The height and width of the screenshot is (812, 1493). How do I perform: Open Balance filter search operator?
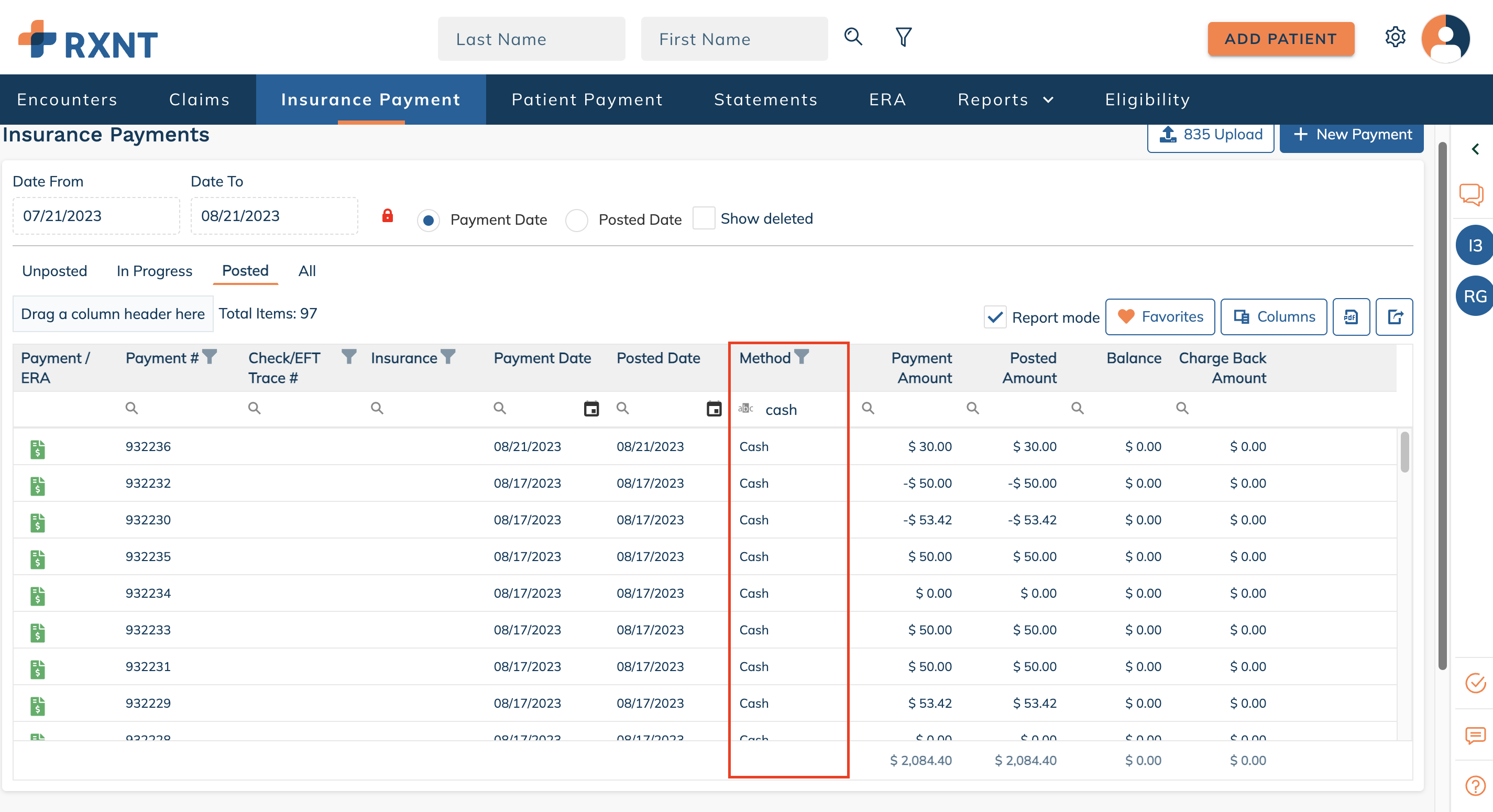click(1078, 408)
